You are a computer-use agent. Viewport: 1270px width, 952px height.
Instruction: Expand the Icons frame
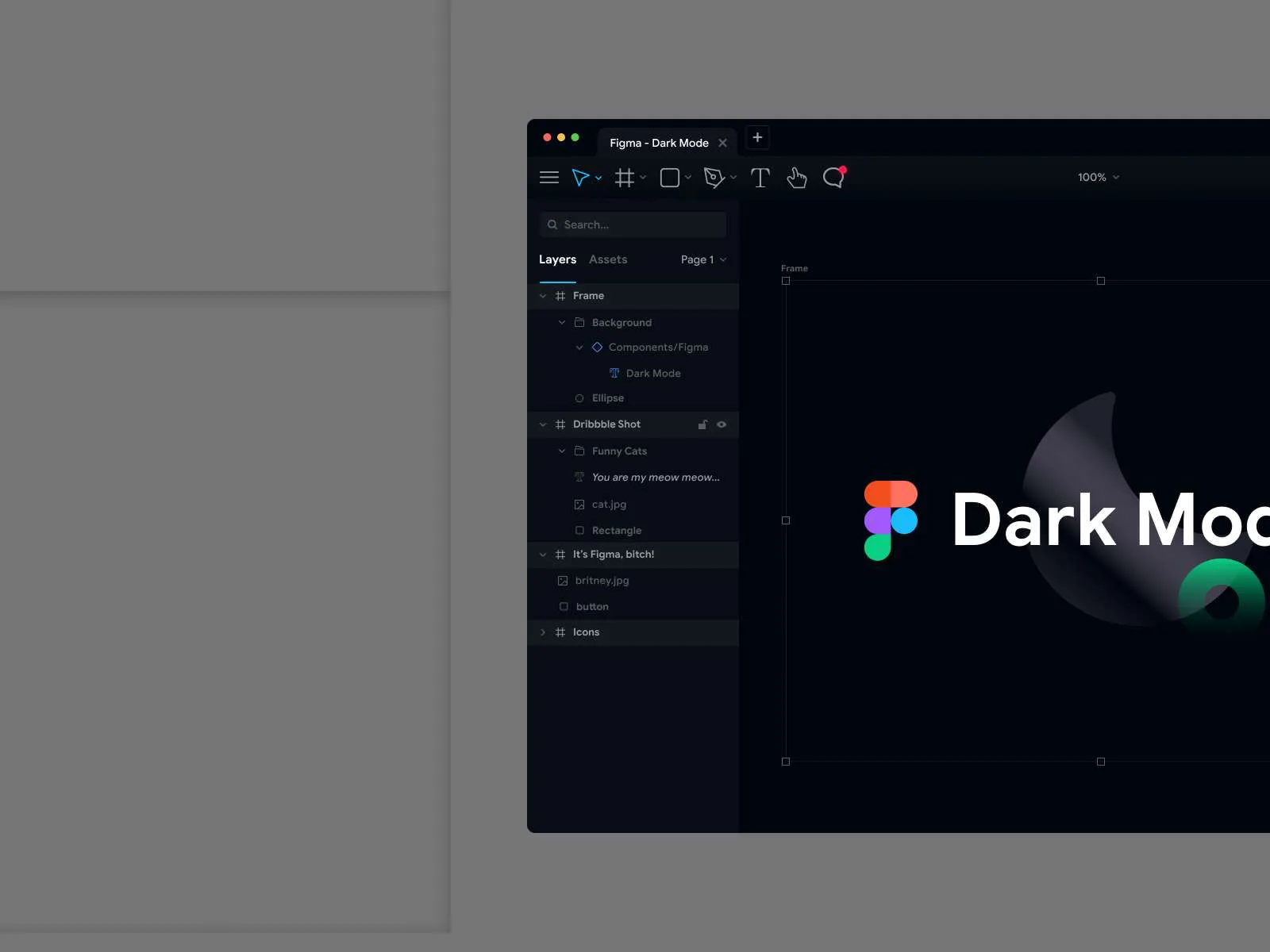point(542,632)
